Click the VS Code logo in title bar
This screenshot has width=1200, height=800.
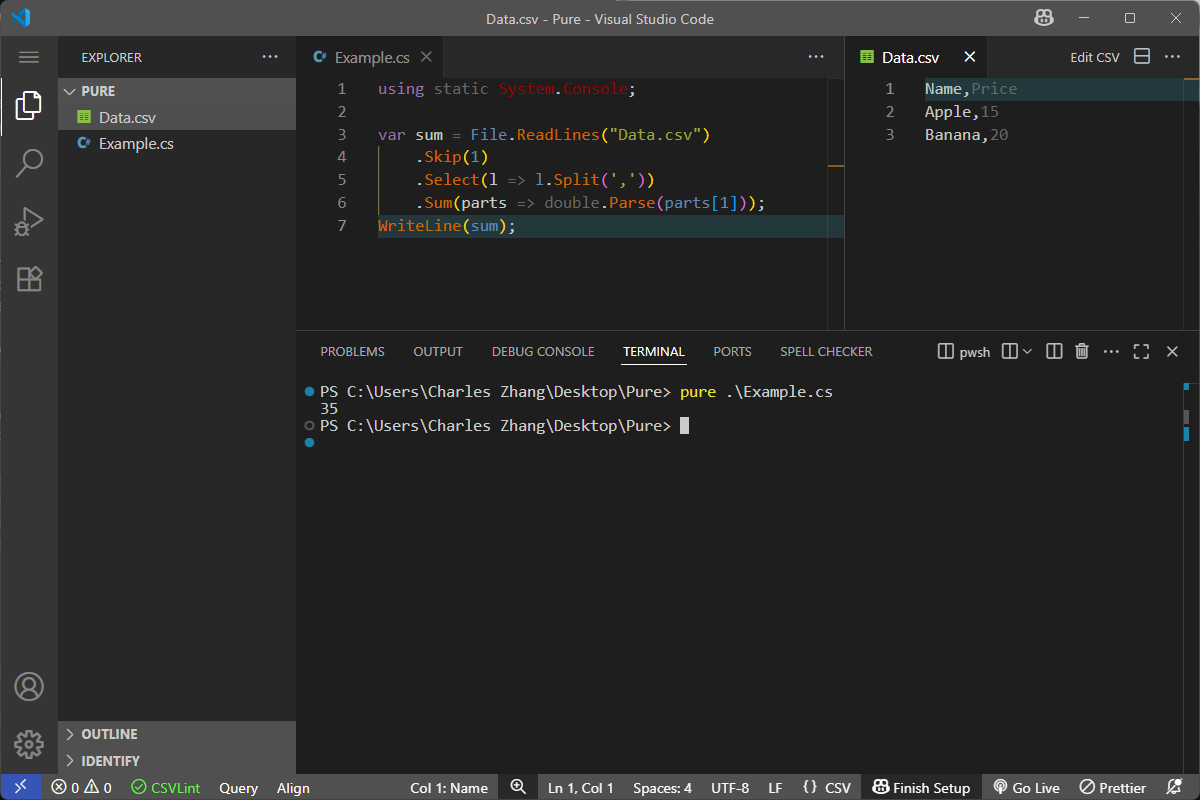(20, 18)
